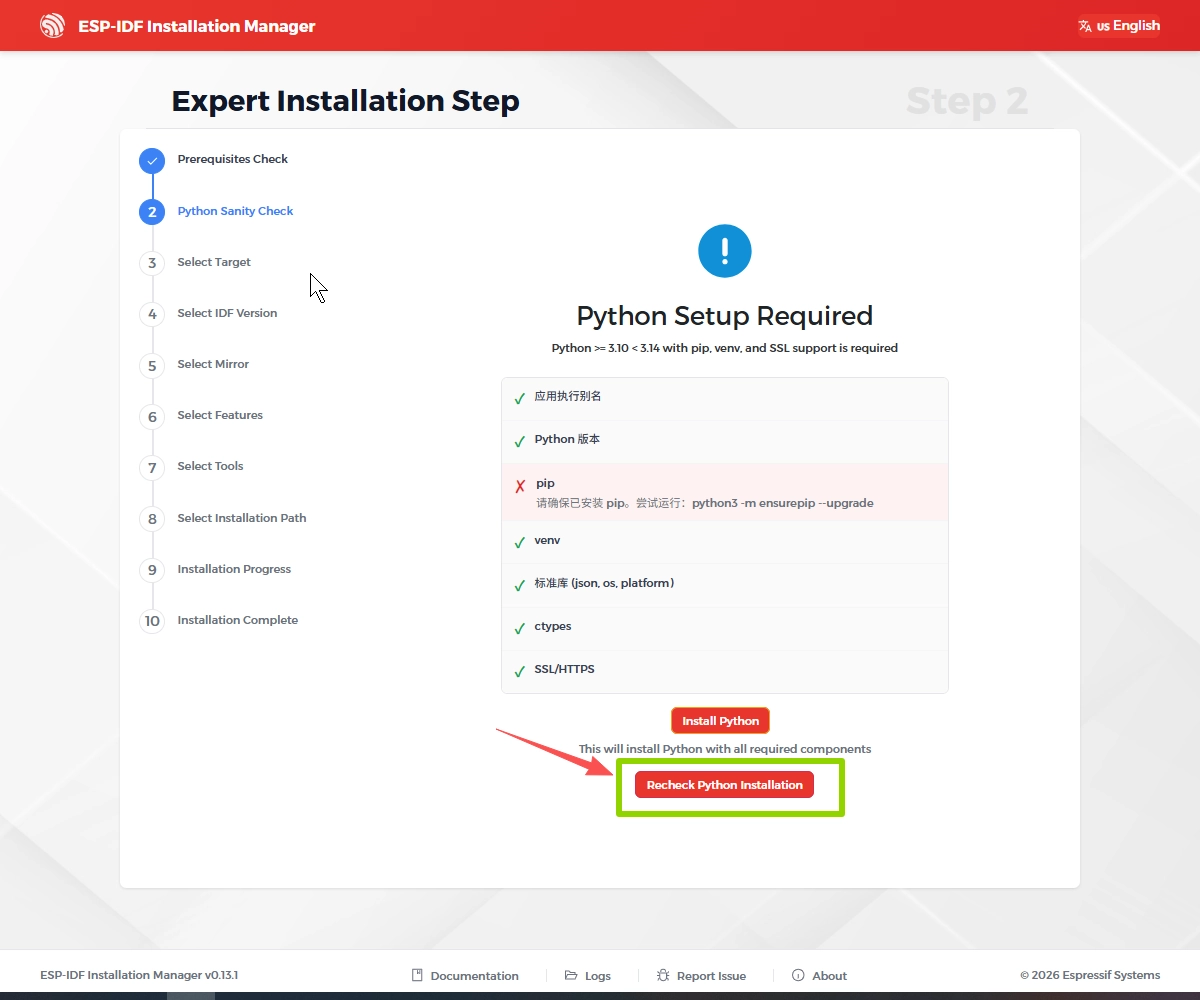Select step 7 number circle
Viewport: 1200px width, 1000px height.
coord(152,467)
